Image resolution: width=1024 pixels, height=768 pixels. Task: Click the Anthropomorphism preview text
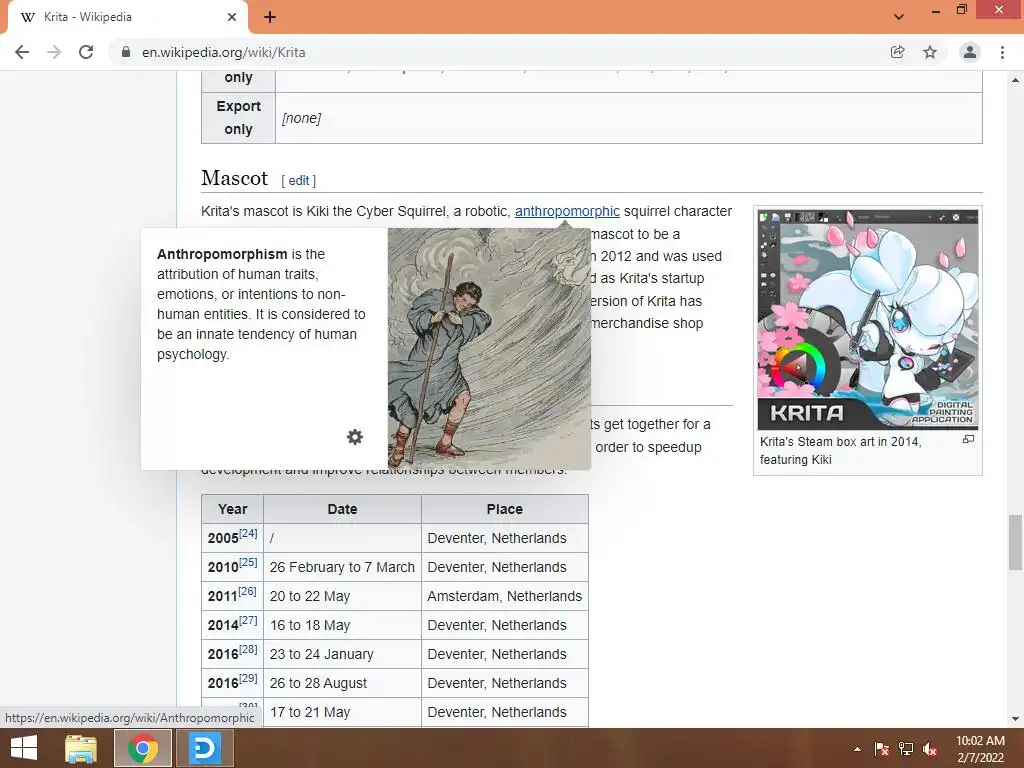(x=261, y=304)
